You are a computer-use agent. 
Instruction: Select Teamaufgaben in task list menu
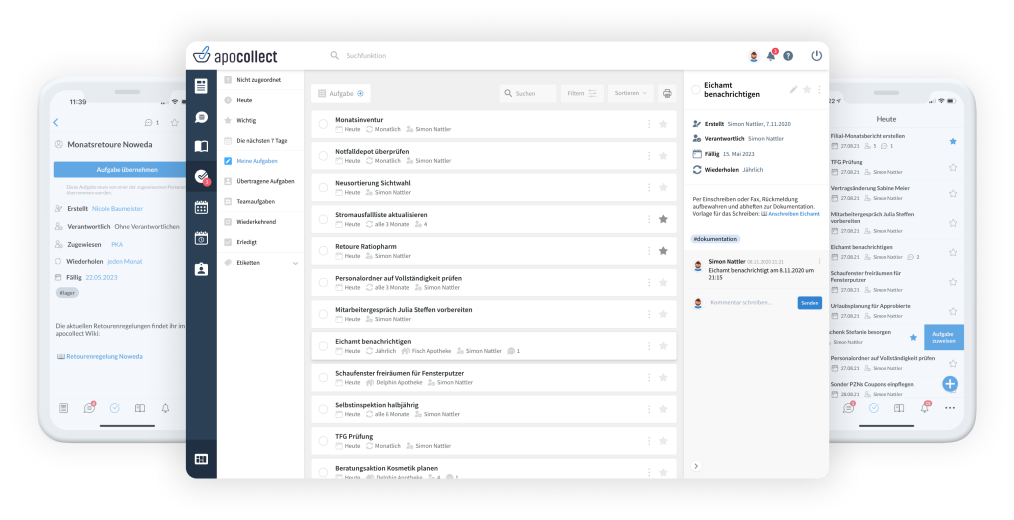tap(255, 201)
